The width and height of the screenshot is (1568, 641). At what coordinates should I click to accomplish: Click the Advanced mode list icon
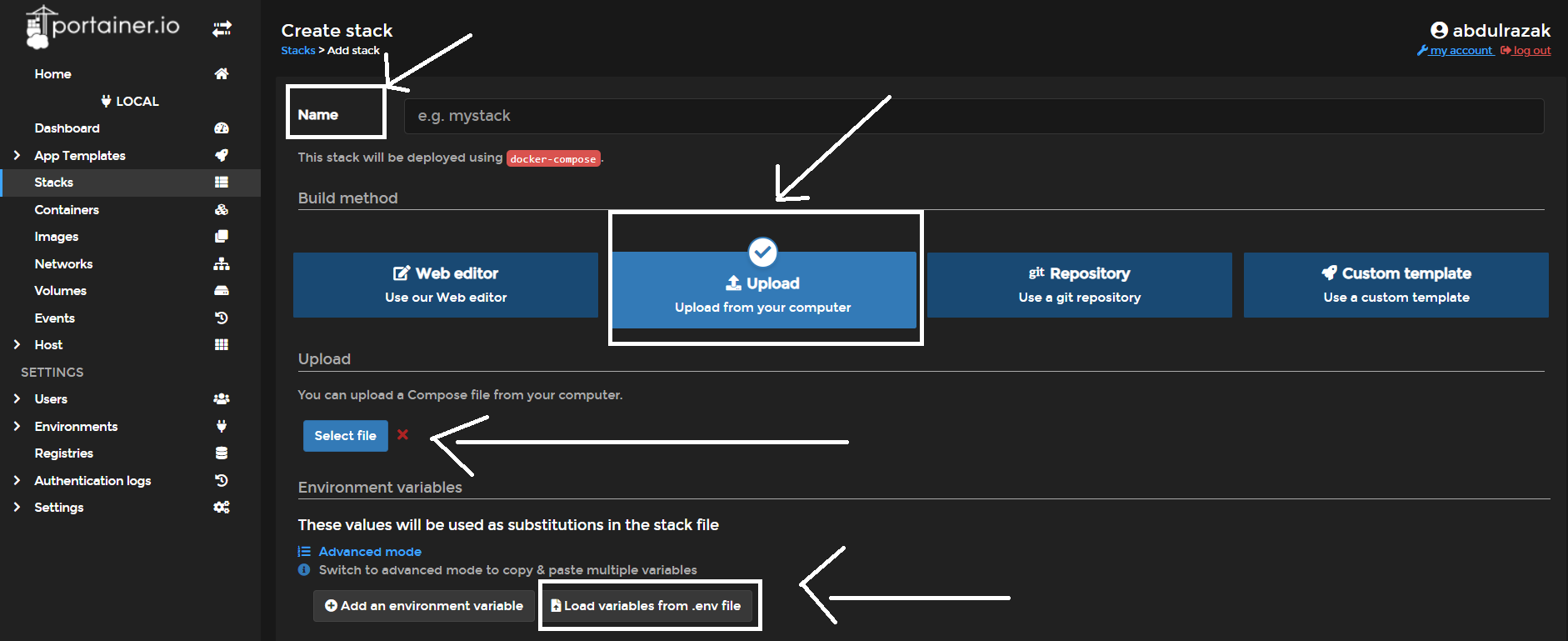coord(304,551)
